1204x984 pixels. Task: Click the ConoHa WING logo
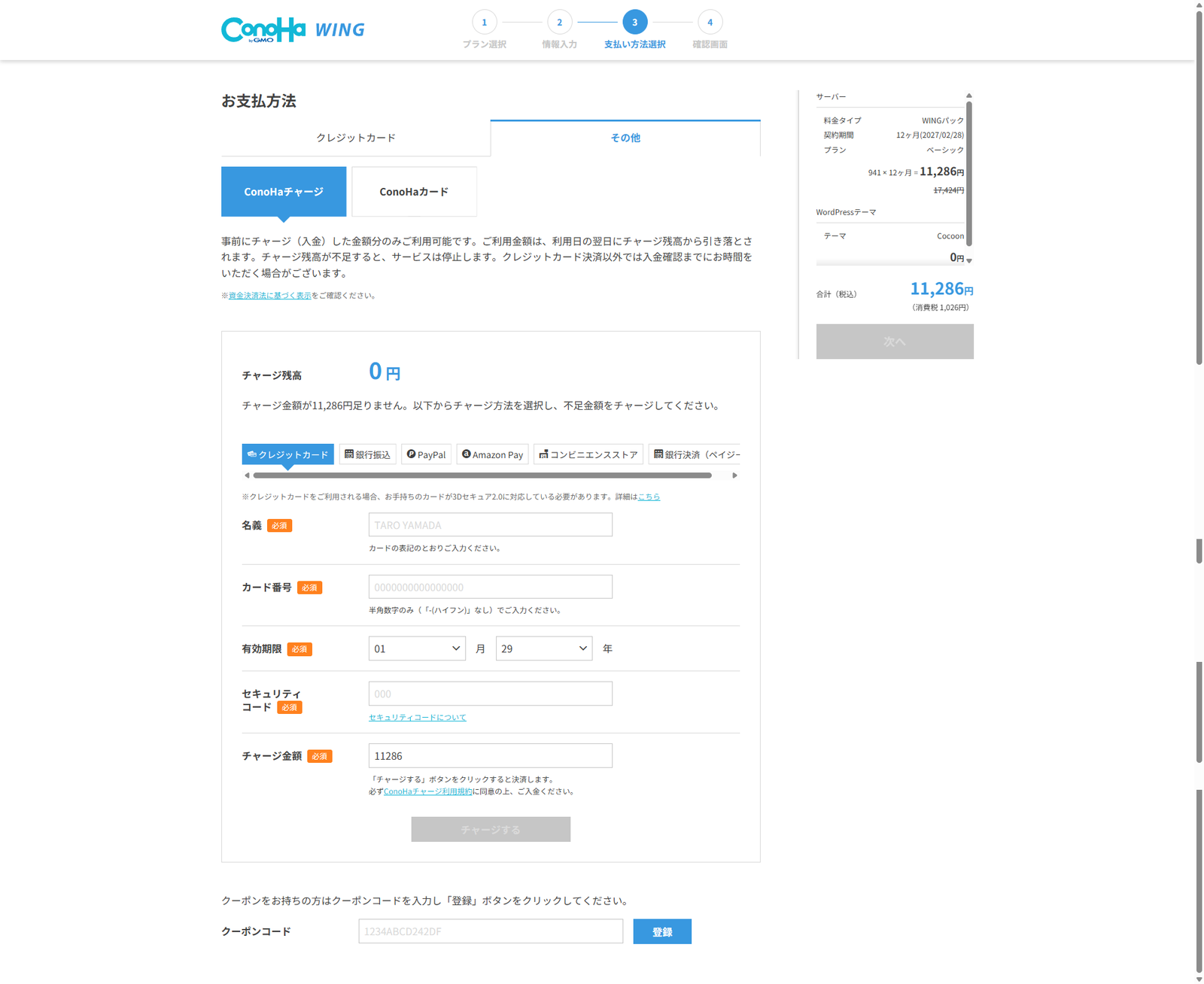[293, 29]
